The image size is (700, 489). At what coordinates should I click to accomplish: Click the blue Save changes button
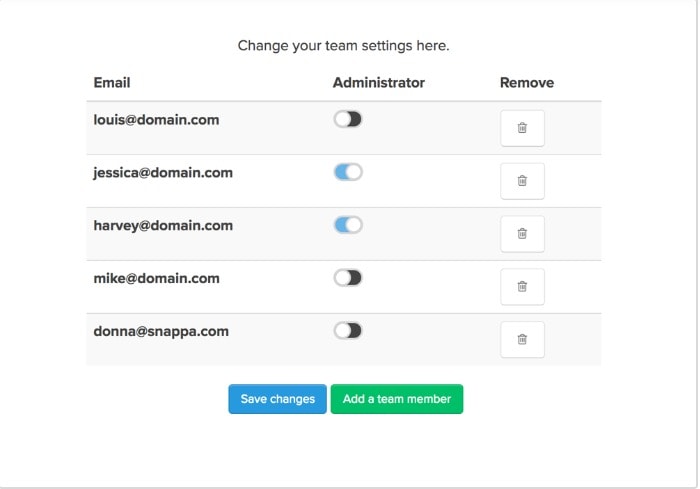coord(278,399)
